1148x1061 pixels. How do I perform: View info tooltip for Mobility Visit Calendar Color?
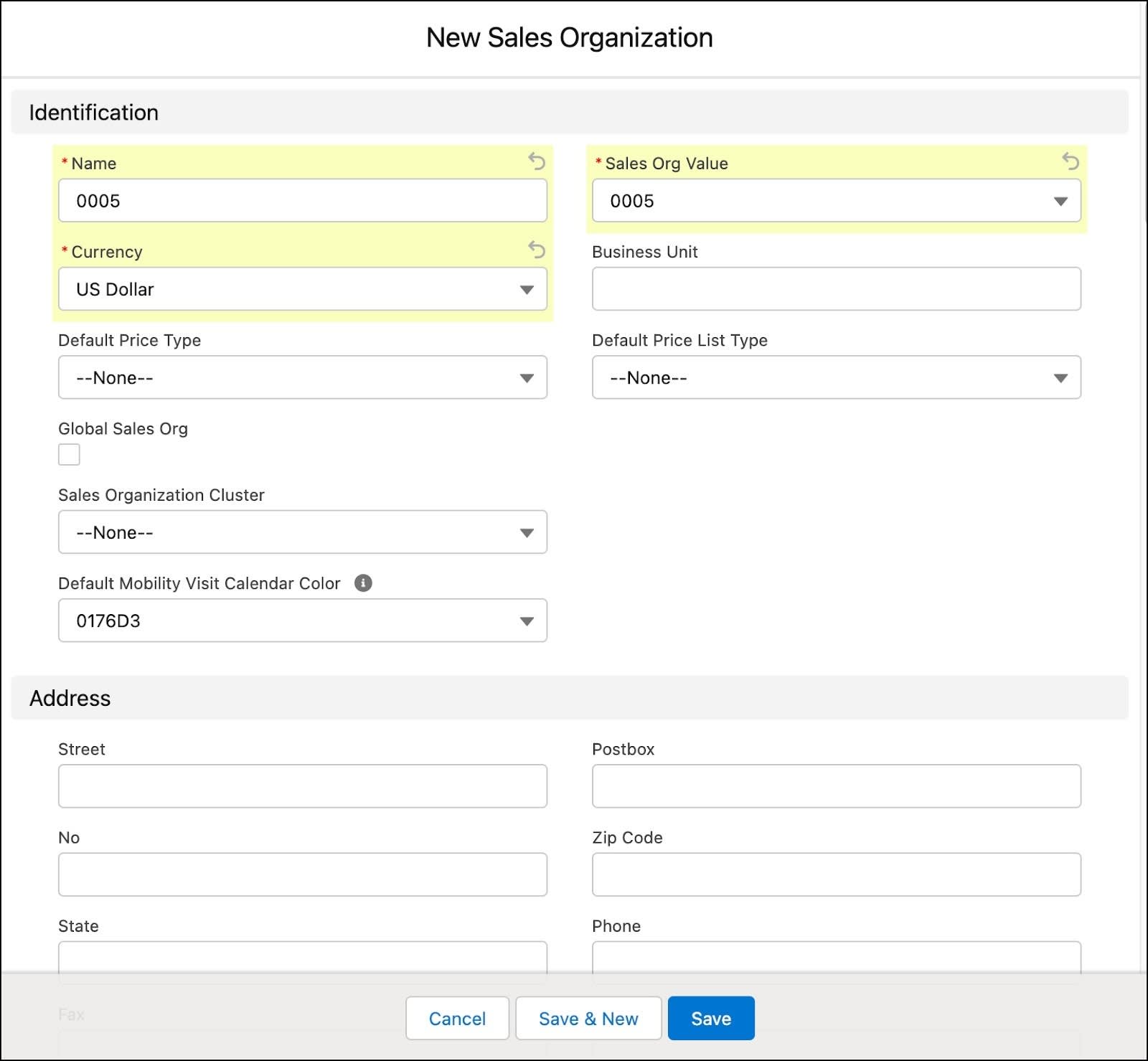(x=364, y=583)
